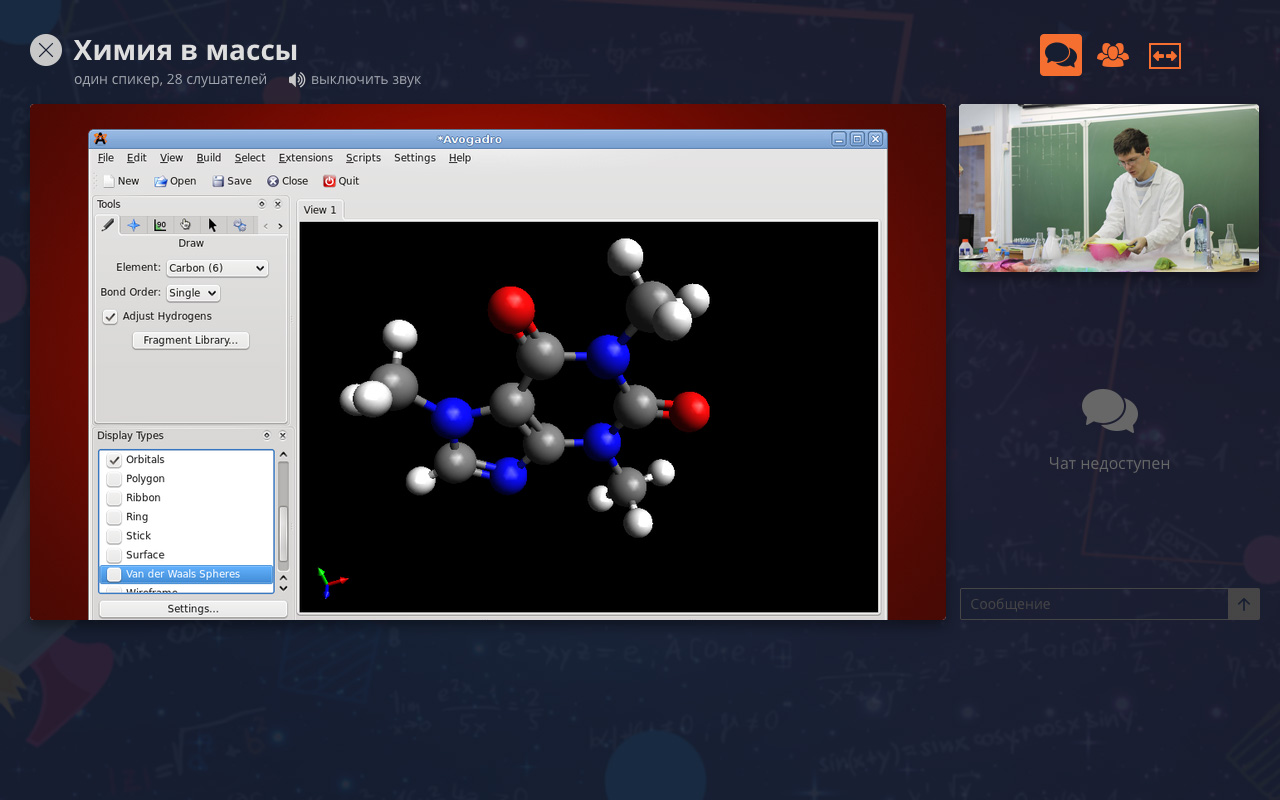Toggle Adjust Hydrogens checkbox
This screenshot has width=1280, height=800.
111,317
